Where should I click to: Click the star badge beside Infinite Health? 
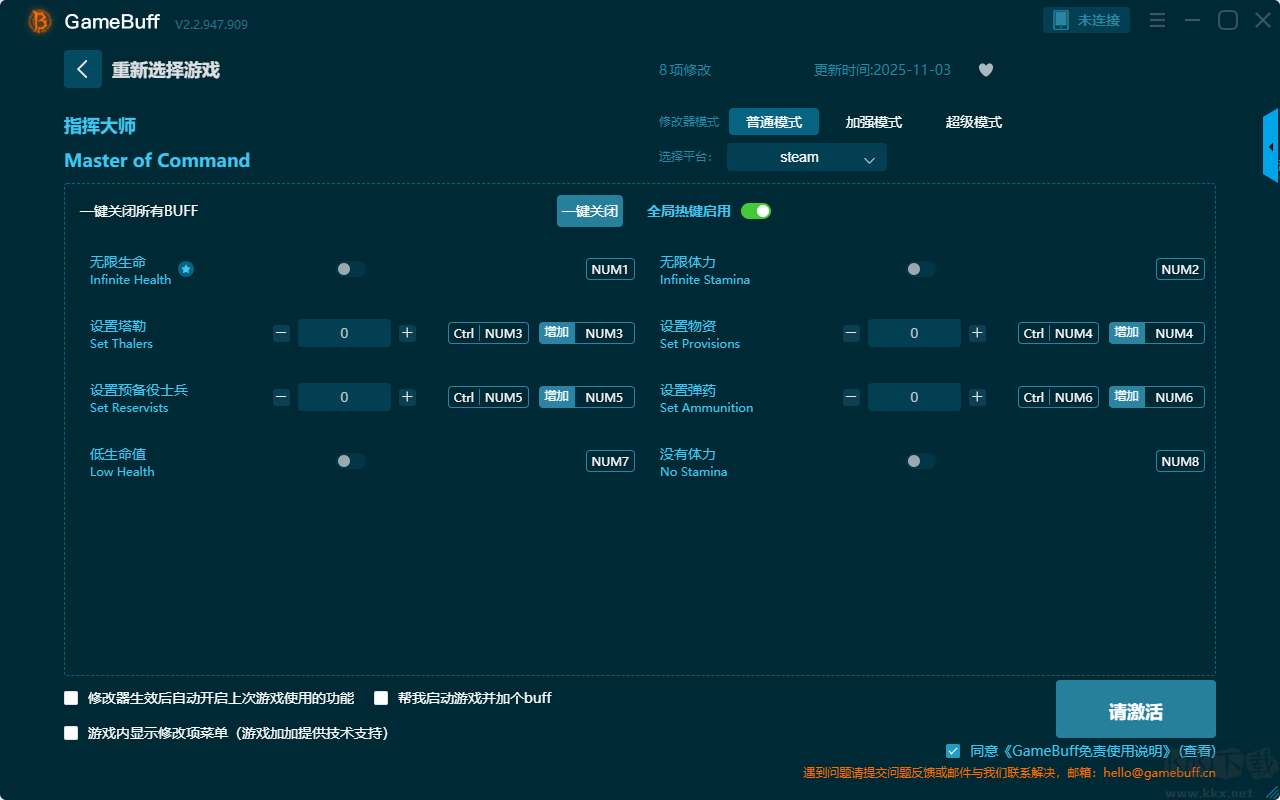pos(186,269)
